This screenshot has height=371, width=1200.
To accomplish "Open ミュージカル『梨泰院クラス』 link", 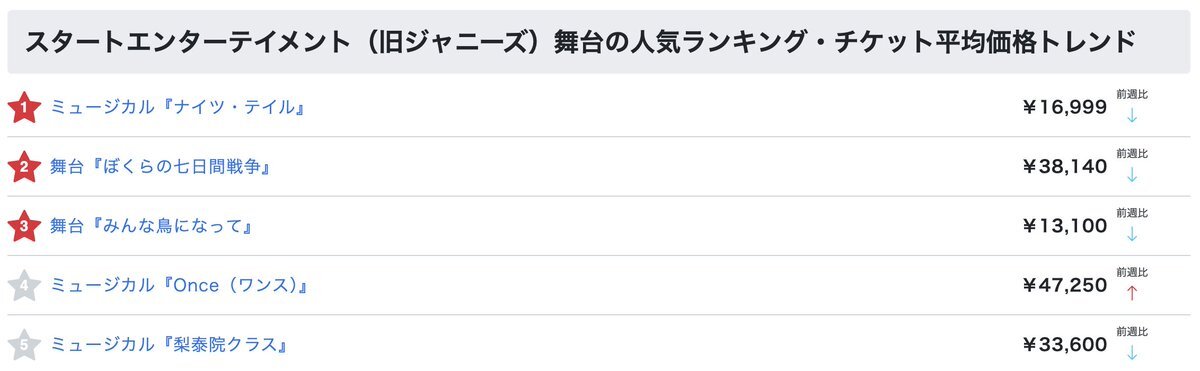I will point(170,346).
